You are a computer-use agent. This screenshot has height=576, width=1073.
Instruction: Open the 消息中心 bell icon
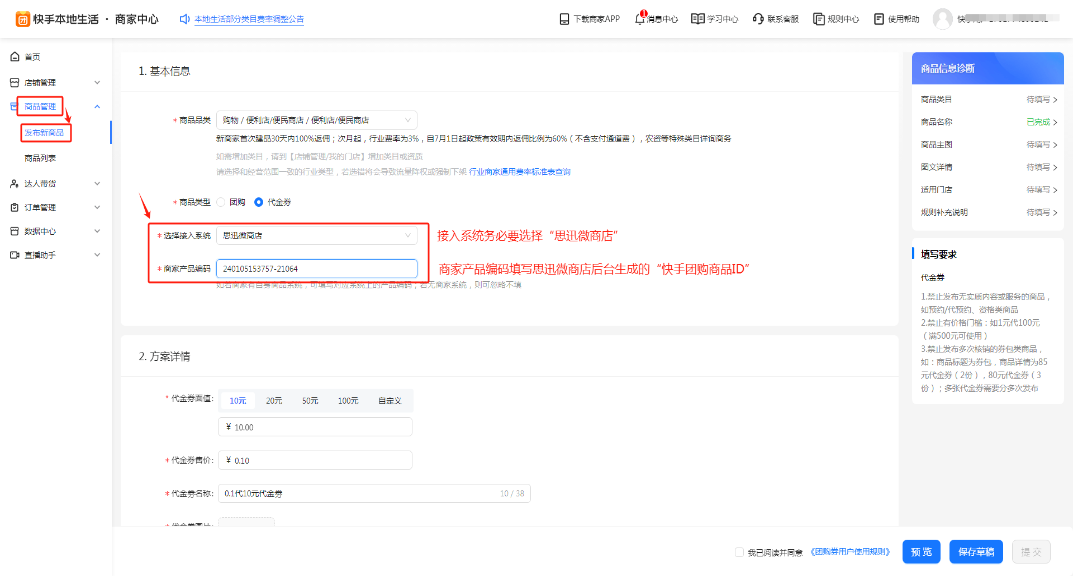[x=640, y=18]
